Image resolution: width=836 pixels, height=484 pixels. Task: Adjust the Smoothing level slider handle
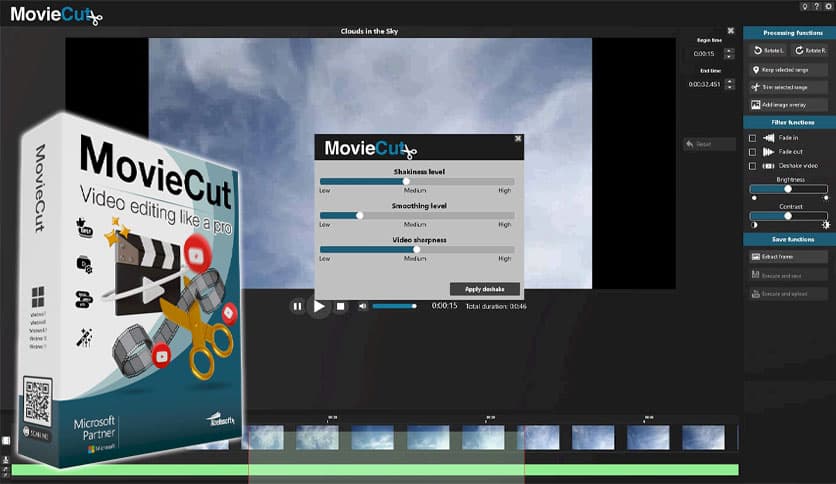coord(360,215)
